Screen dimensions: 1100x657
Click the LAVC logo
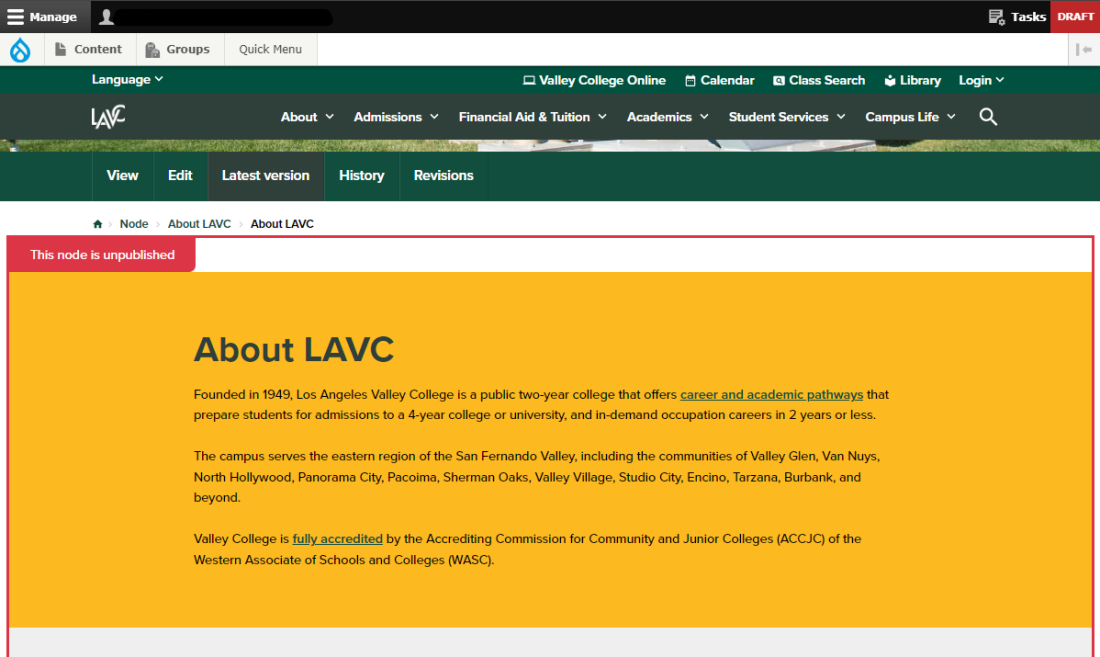click(x=108, y=116)
